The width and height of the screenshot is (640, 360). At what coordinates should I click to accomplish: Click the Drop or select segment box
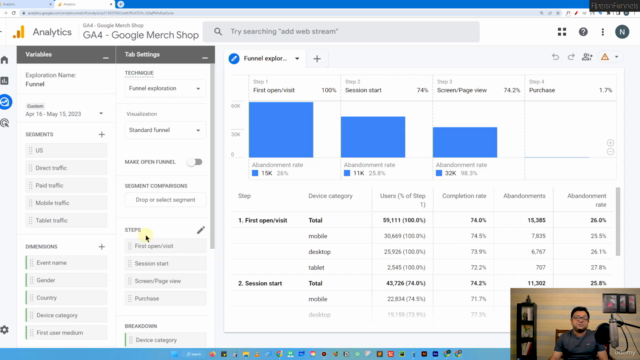165,200
